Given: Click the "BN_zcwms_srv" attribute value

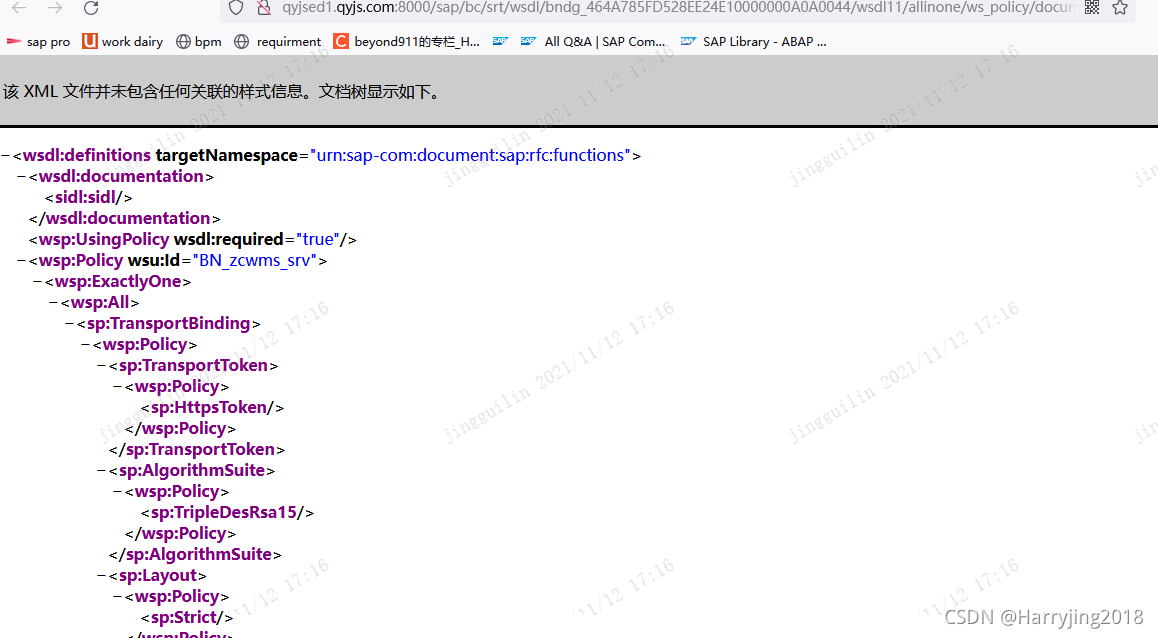Looking at the screenshot, I should (x=255, y=261).
